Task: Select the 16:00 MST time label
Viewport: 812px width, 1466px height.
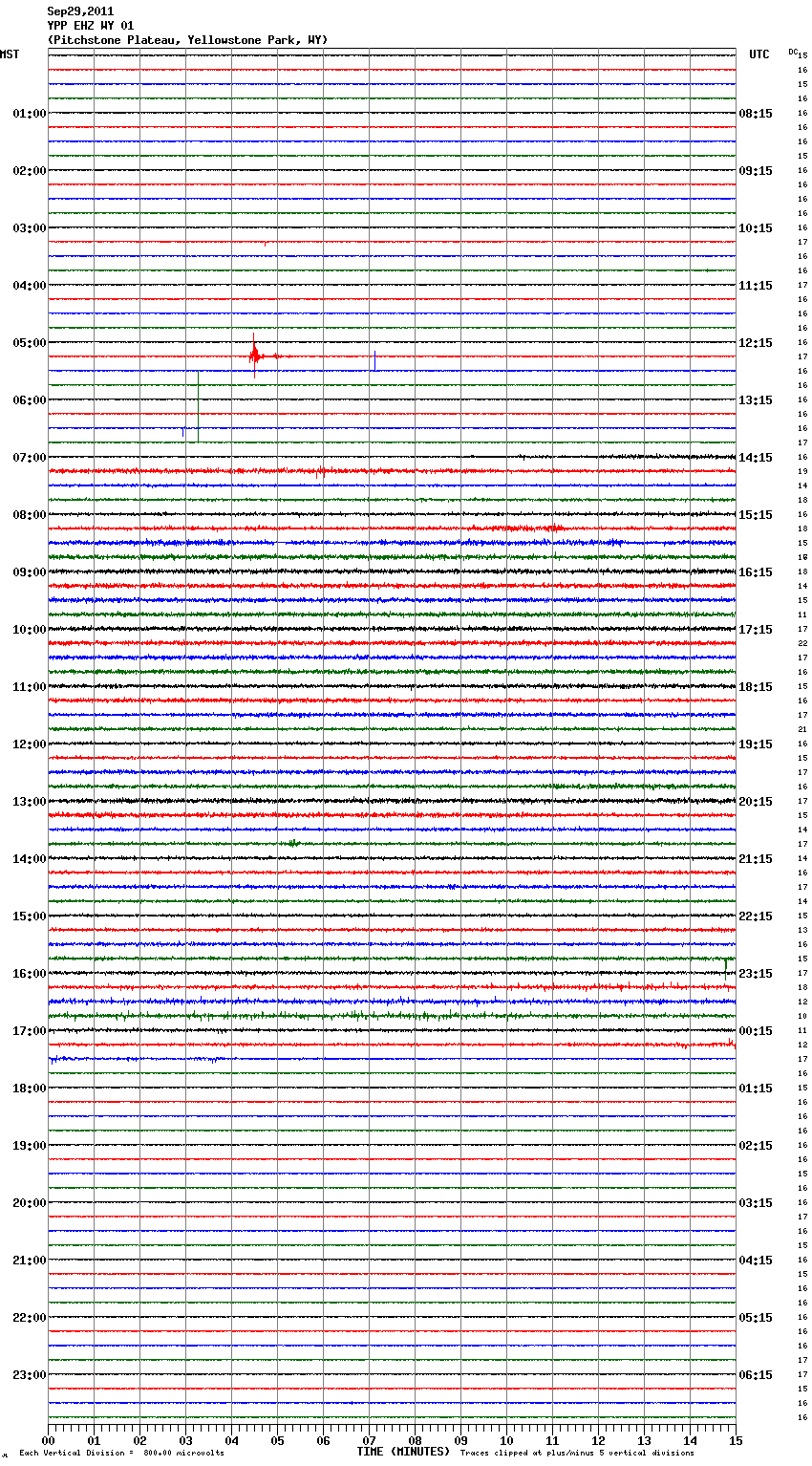Action: 30,974
